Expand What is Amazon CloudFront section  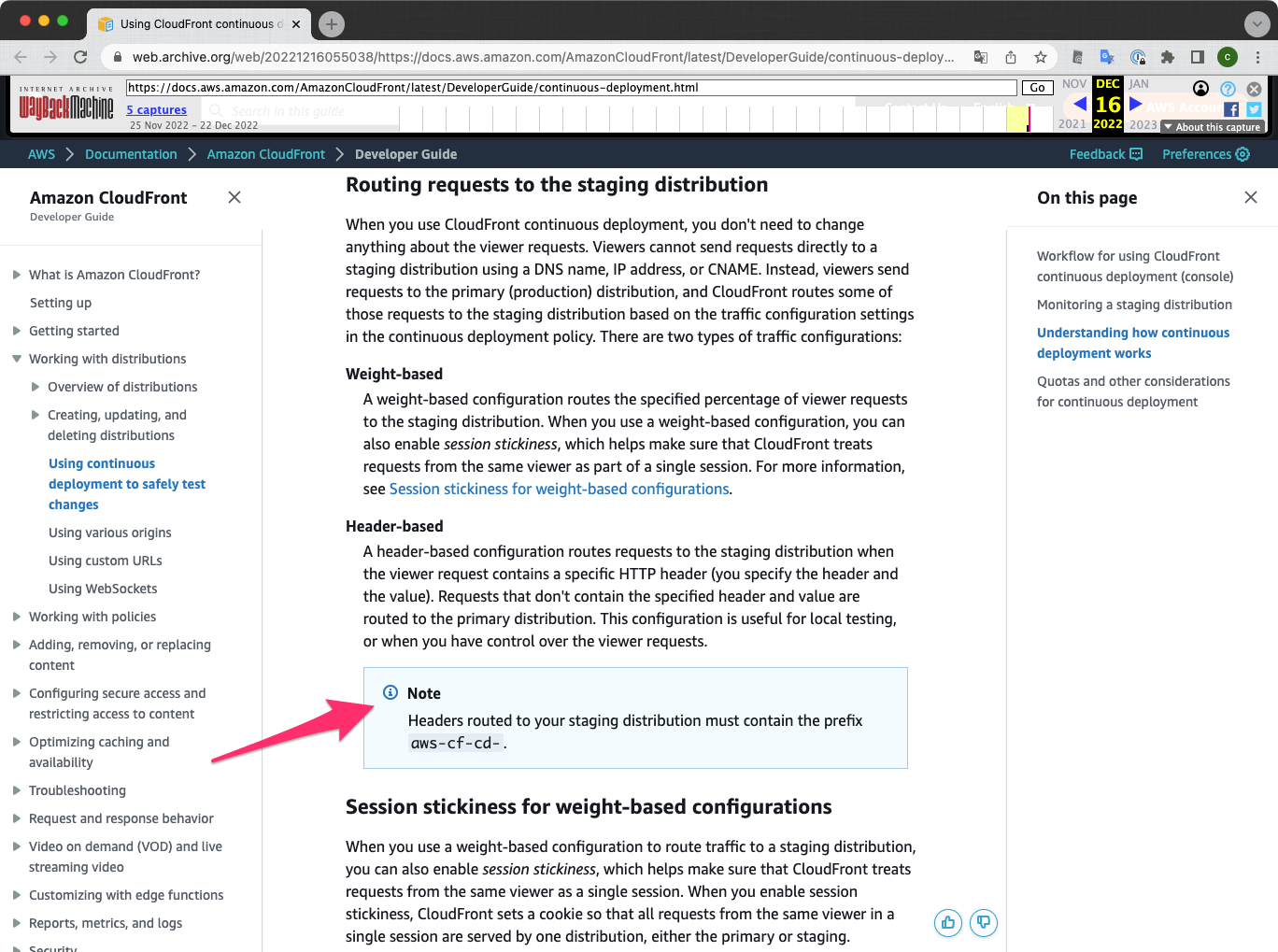click(x=17, y=275)
